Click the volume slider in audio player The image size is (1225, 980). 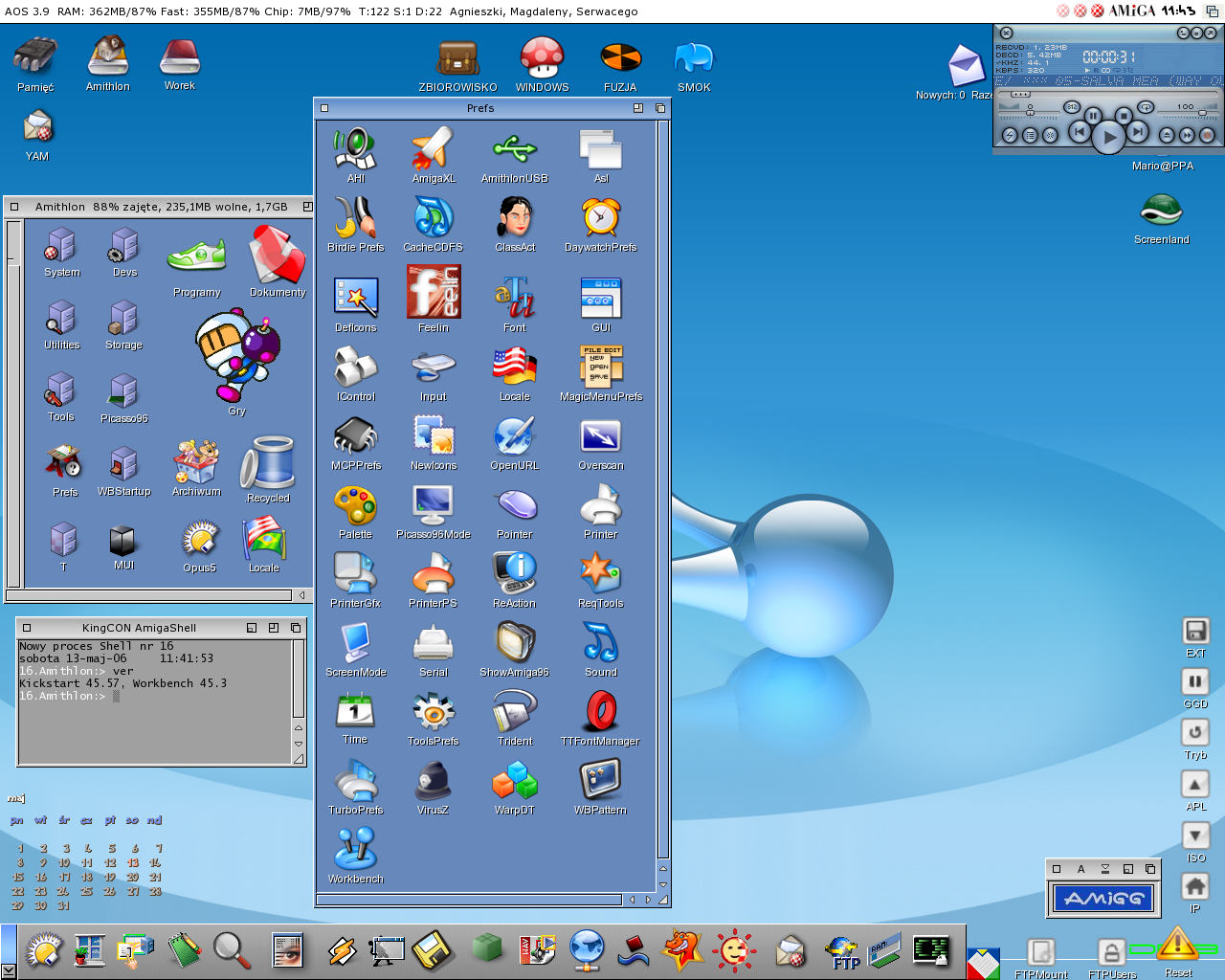click(x=1189, y=113)
